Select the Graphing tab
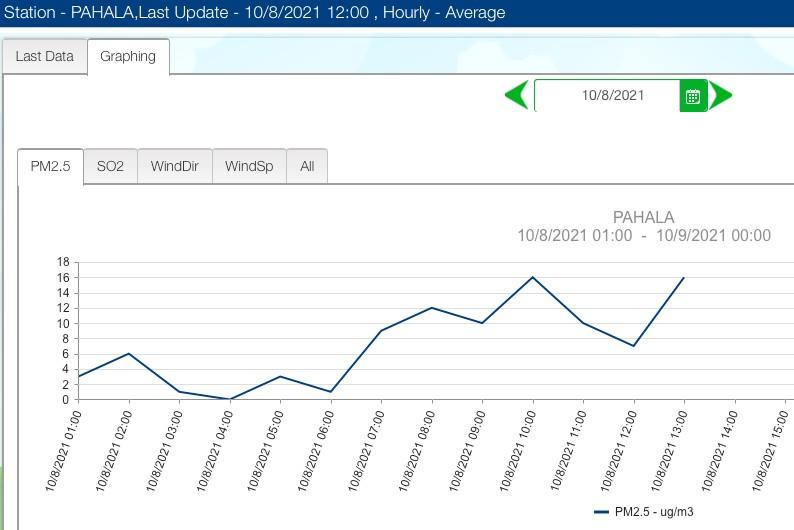Viewport: 794px width, 530px height. point(128,57)
